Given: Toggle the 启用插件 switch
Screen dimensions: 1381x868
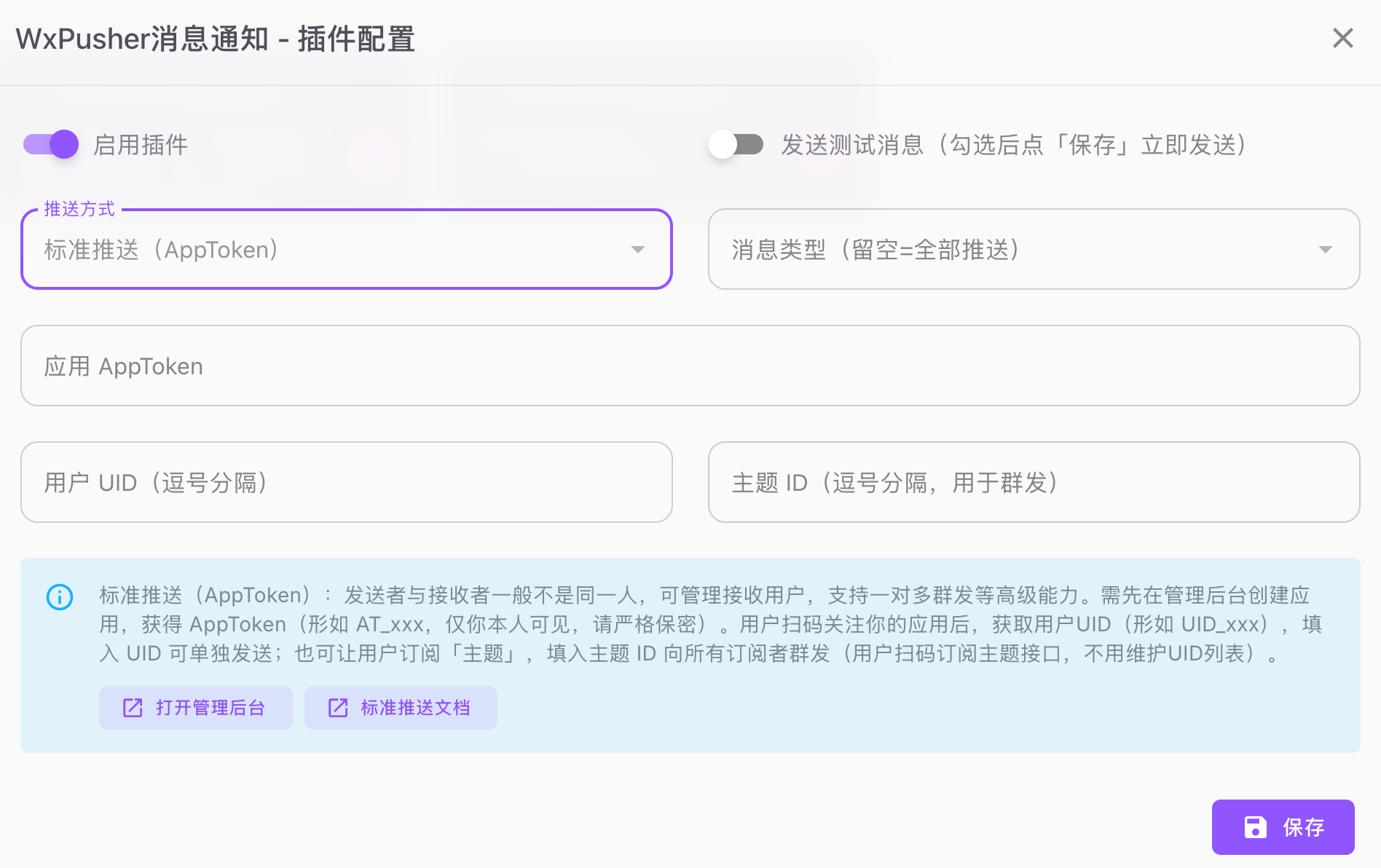Looking at the screenshot, I should (51, 144).
